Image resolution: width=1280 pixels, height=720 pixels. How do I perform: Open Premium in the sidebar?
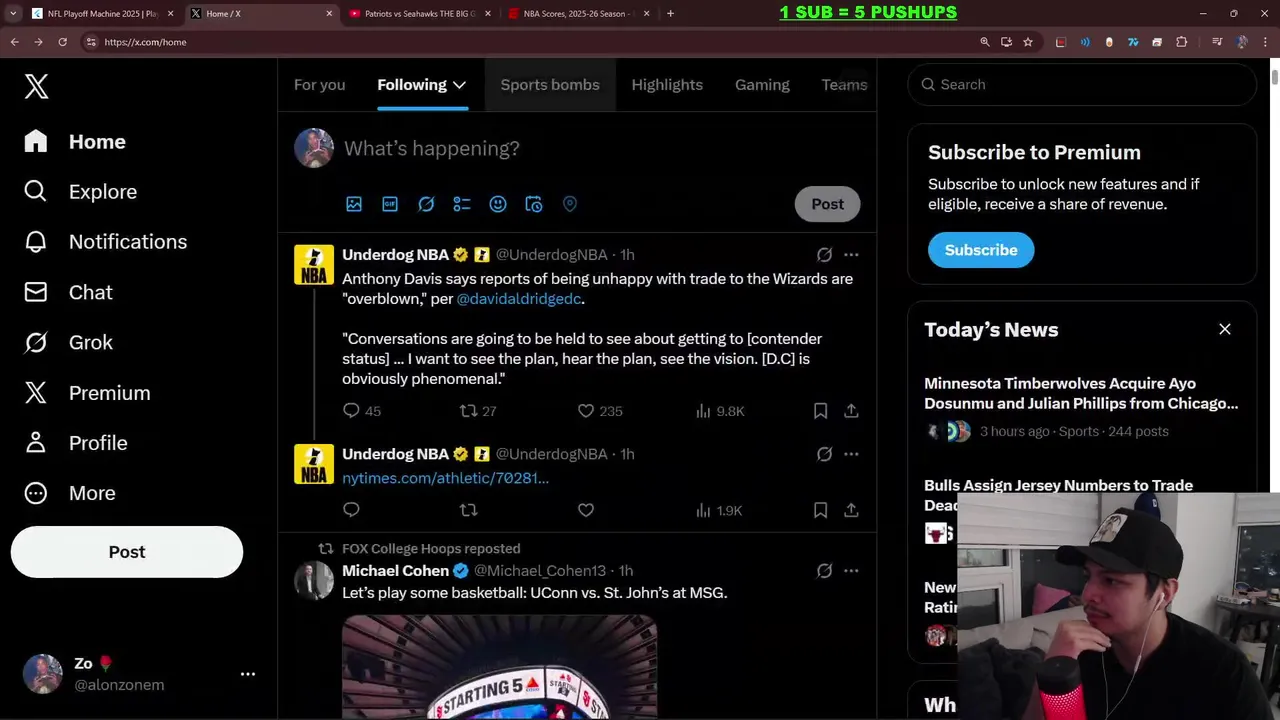click(87, 393)
